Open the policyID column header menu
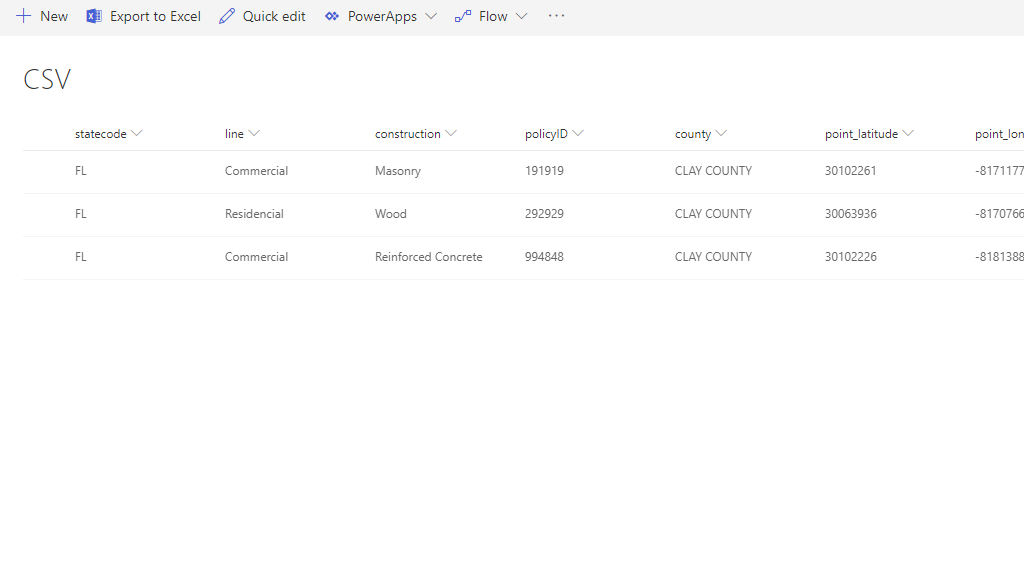Screen dimensions: 1024x561 (x=578, y=133)
